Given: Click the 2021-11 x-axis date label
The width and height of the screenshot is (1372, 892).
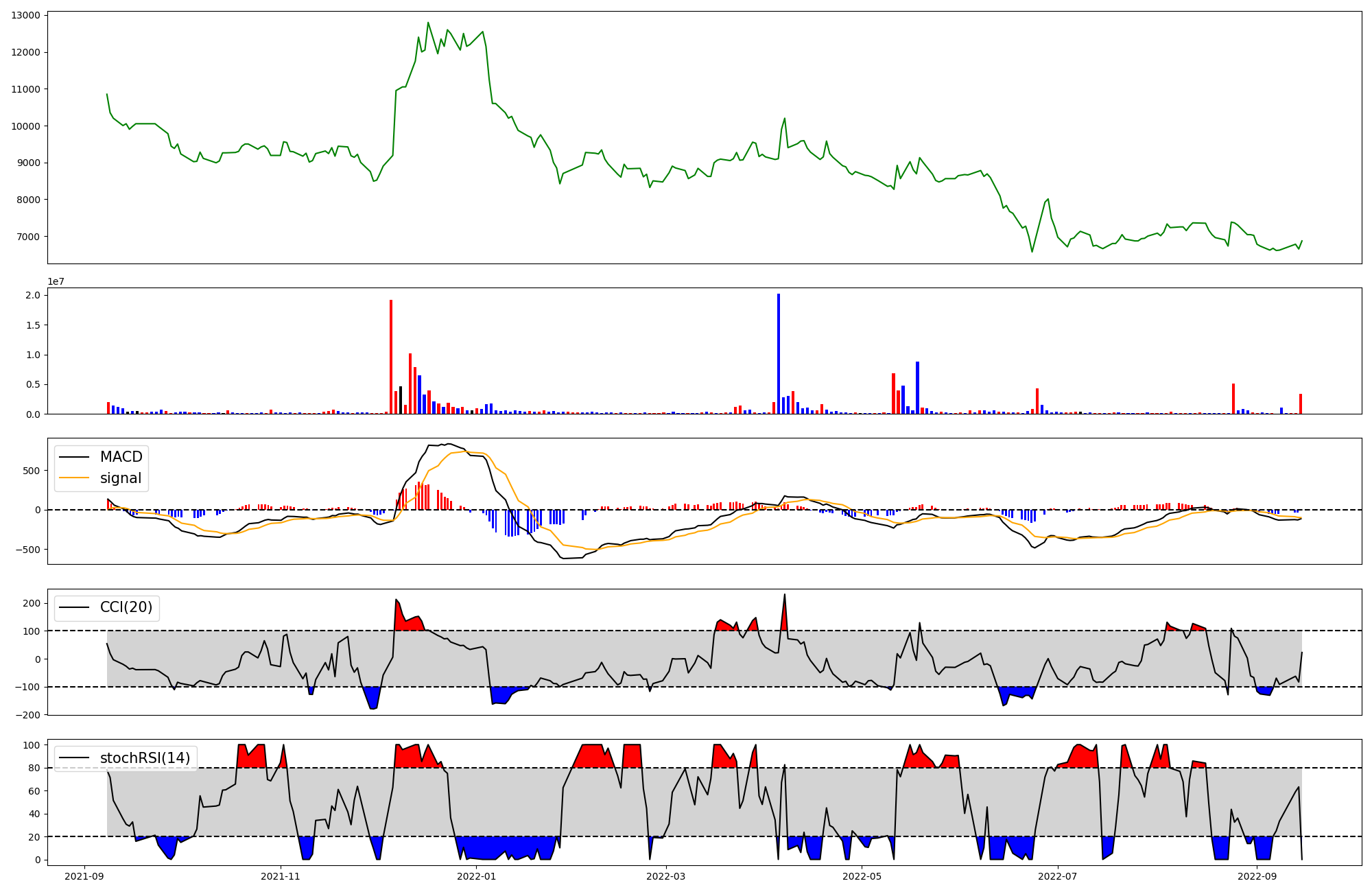Looking at the screenshot, I should (x=281, y=876).
